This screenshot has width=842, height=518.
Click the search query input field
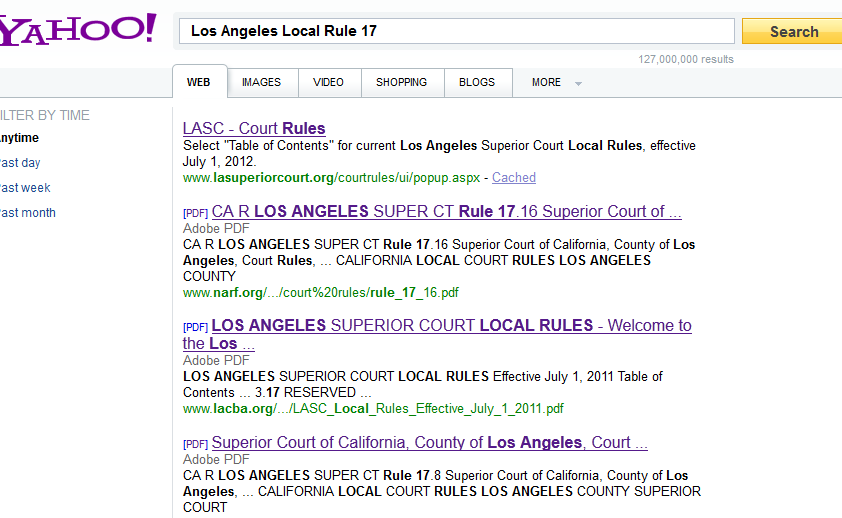click(456, 31)
